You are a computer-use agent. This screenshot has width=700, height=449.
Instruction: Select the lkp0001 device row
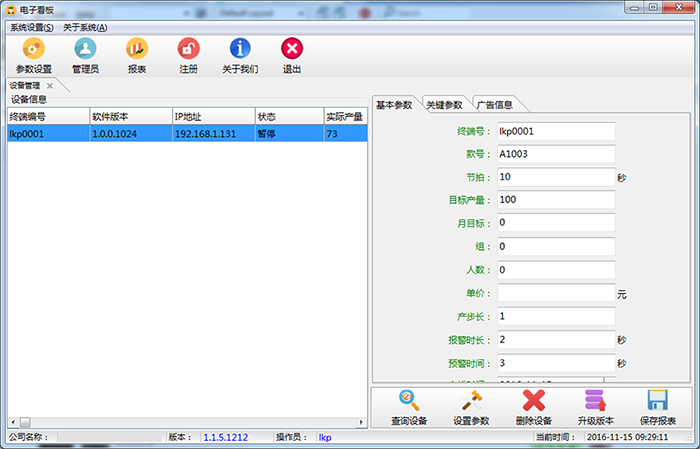click(187, 133)
